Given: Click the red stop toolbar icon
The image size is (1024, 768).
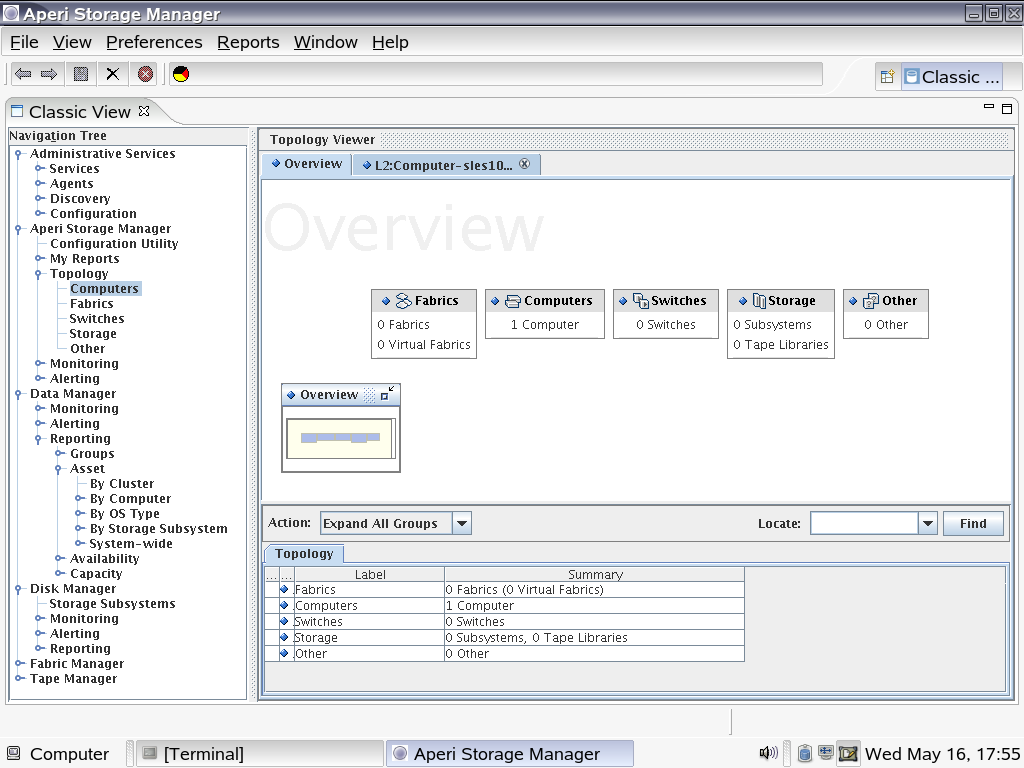Looking at the screenshot, I should [x=146, y=74].
